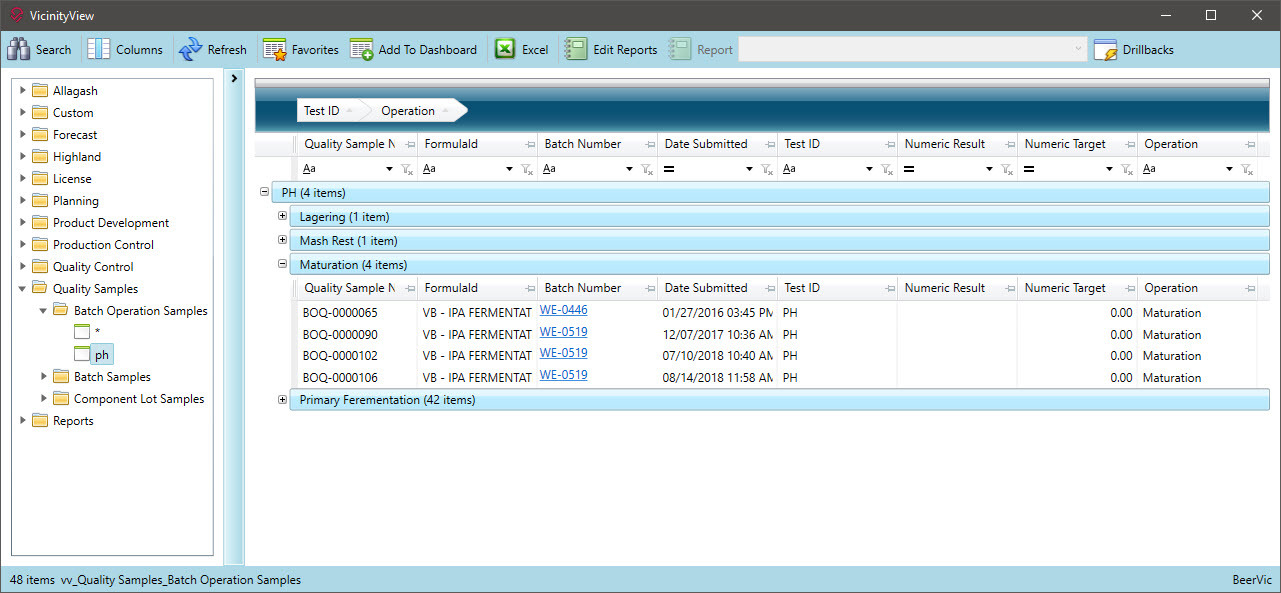The image size is (1281, 593).
Task: Clear the Numeric Target column filter
Action: pos(1127,170)
